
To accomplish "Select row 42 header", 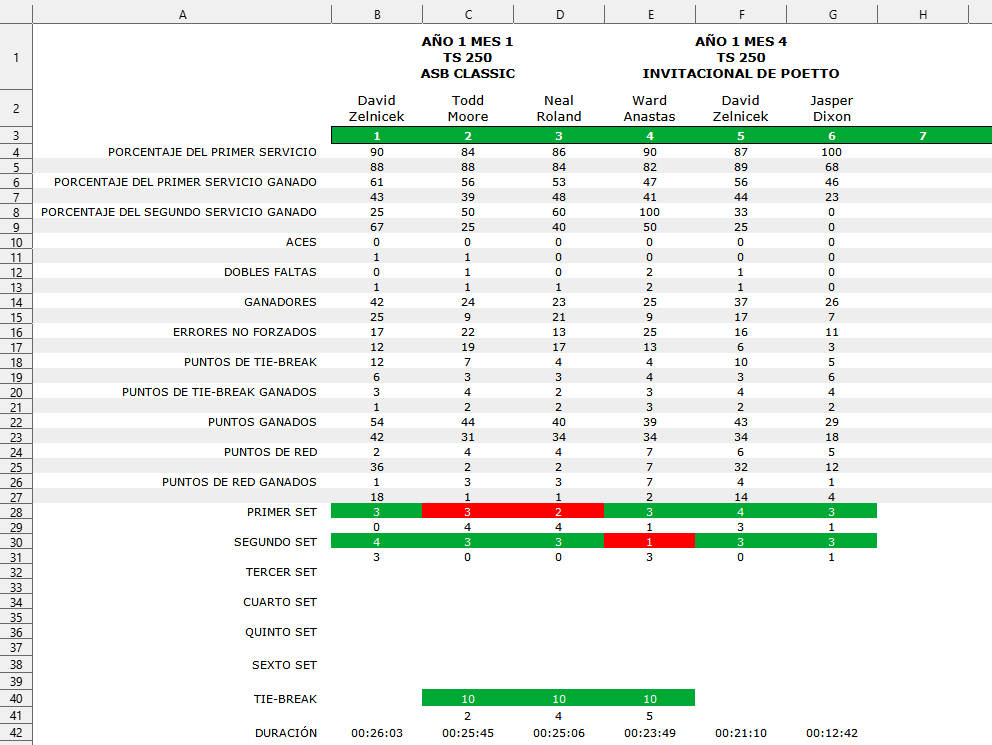I will 16,733.
